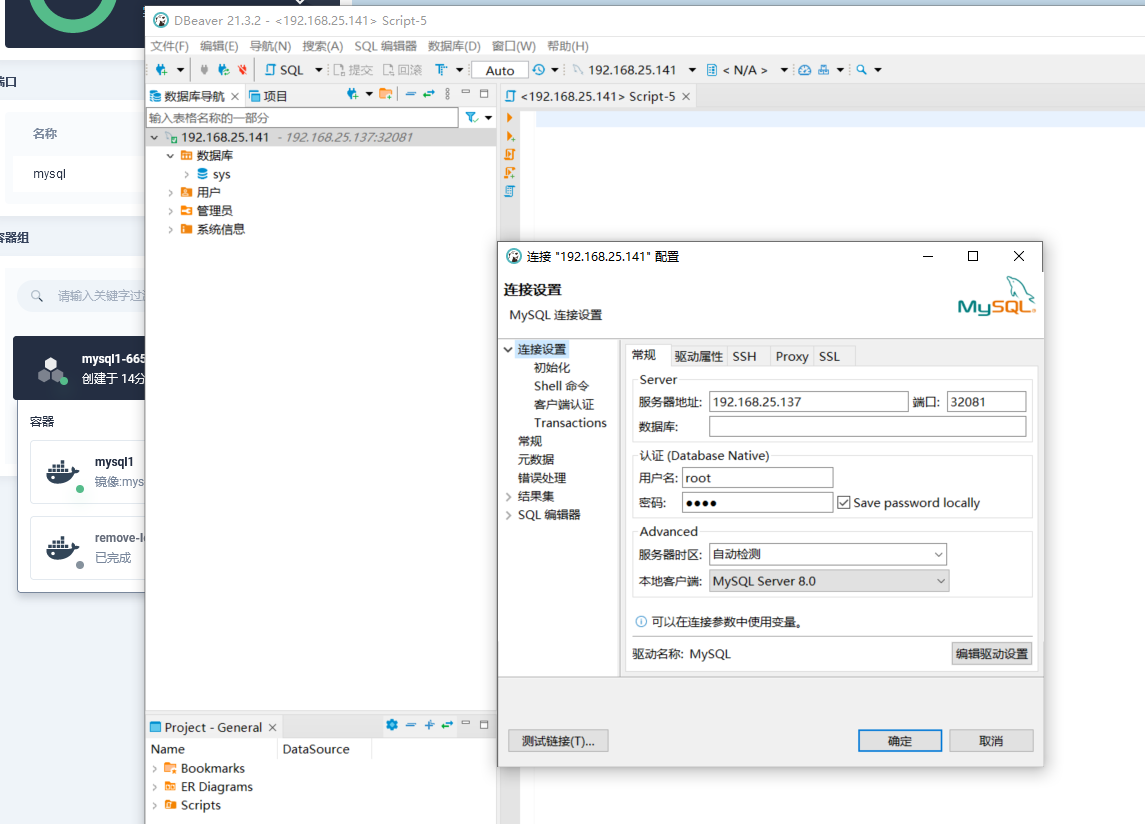
Task: Expand the 用户 folder node
Action: pos(170,193)
